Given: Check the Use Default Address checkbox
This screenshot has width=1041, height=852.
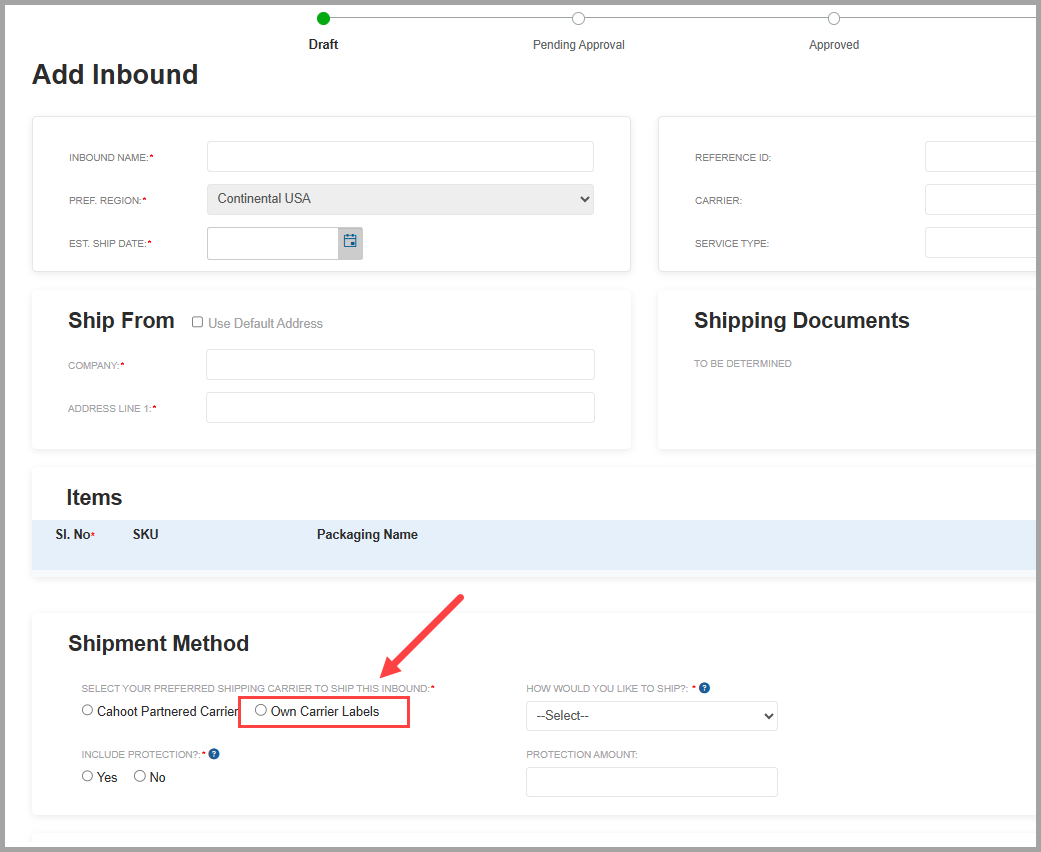Looking at the screenshot, I should pos(197,322).
